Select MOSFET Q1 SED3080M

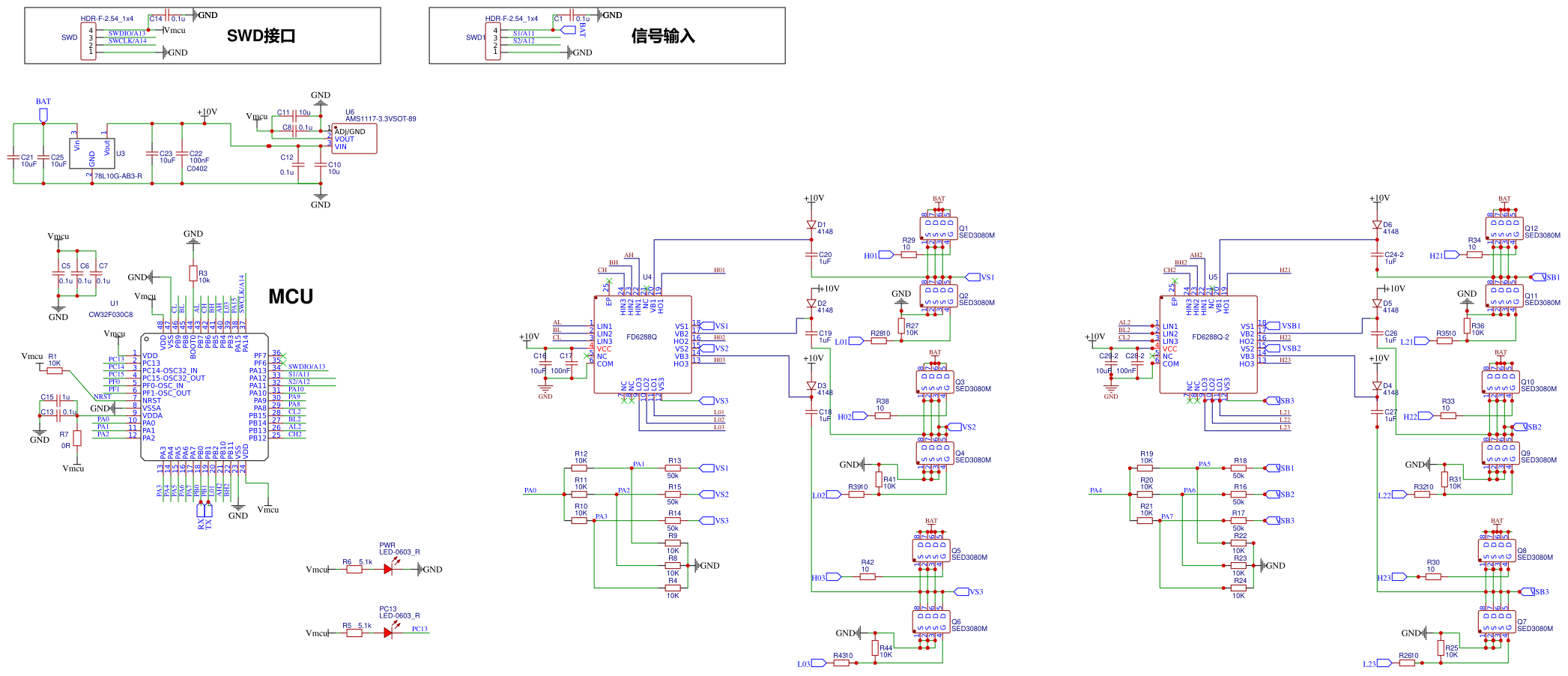click(940, 229)
